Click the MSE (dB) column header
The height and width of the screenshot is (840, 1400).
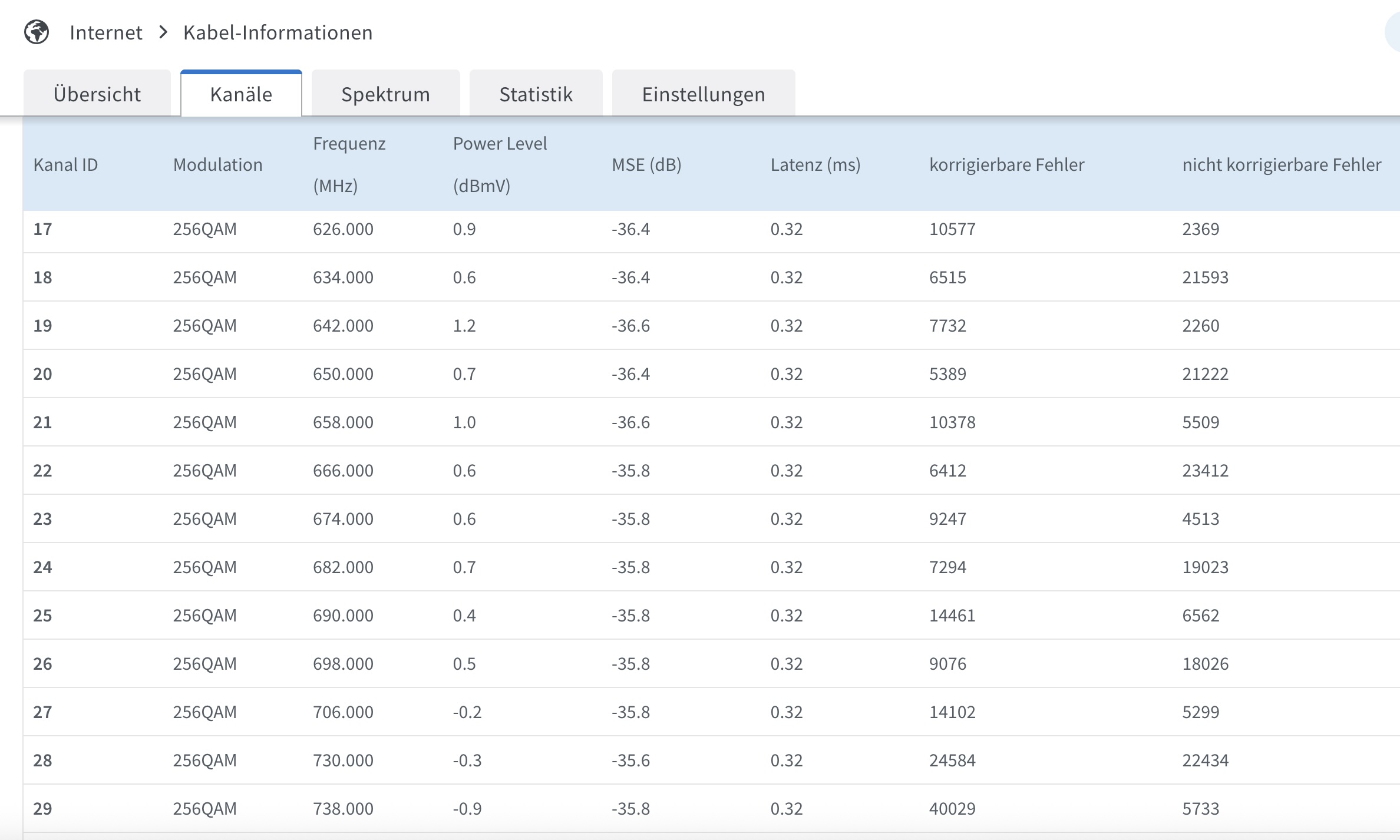click(646, 164)
